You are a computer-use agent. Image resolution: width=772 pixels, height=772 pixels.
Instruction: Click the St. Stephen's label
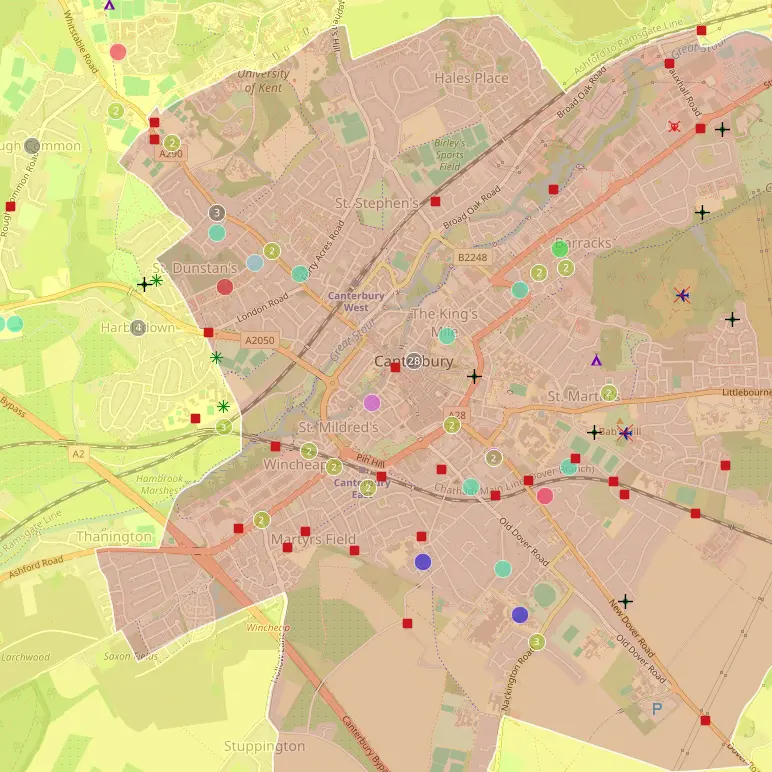click(377, 203)
